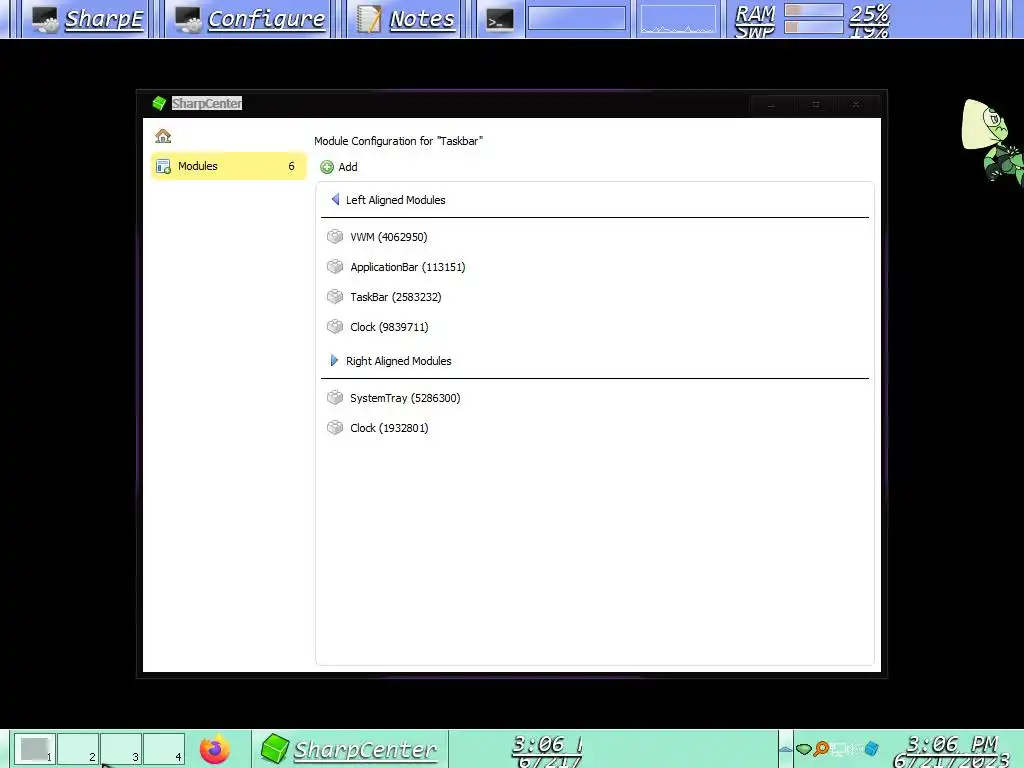Collapse the Right Aligned Modules section
Image resolution: width=1024 pixels, height=768 pixels.
(x=334, y=360)
